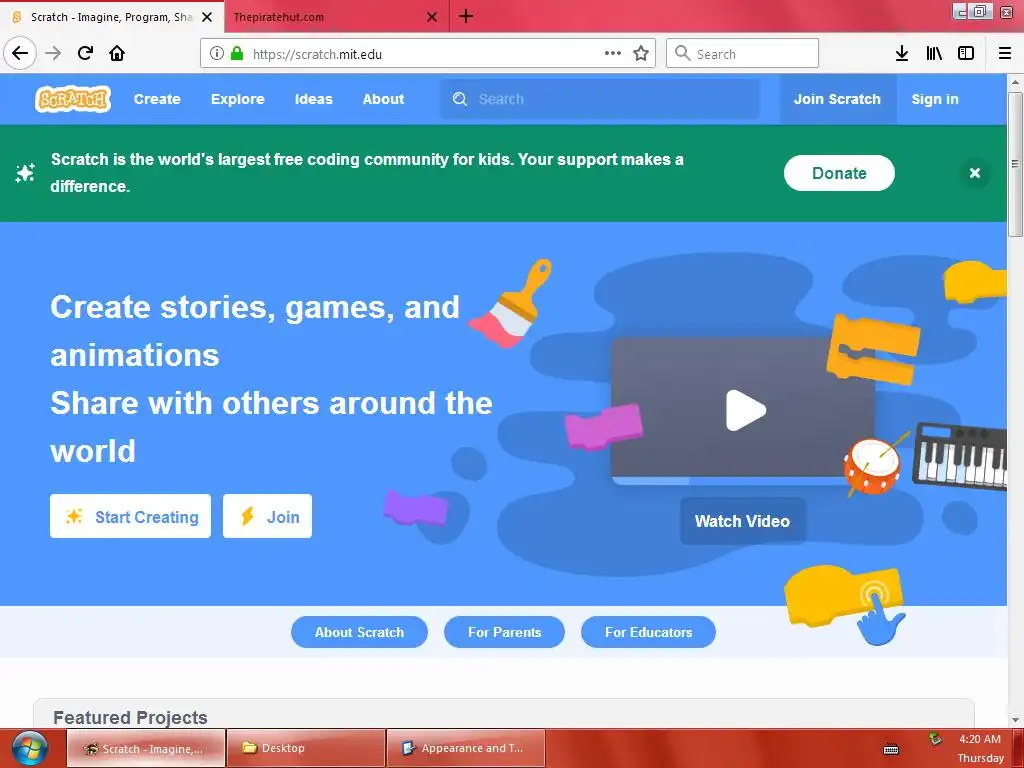
Task: Open the Firefox hamburger menu
Action: [x=1005, y=54]
